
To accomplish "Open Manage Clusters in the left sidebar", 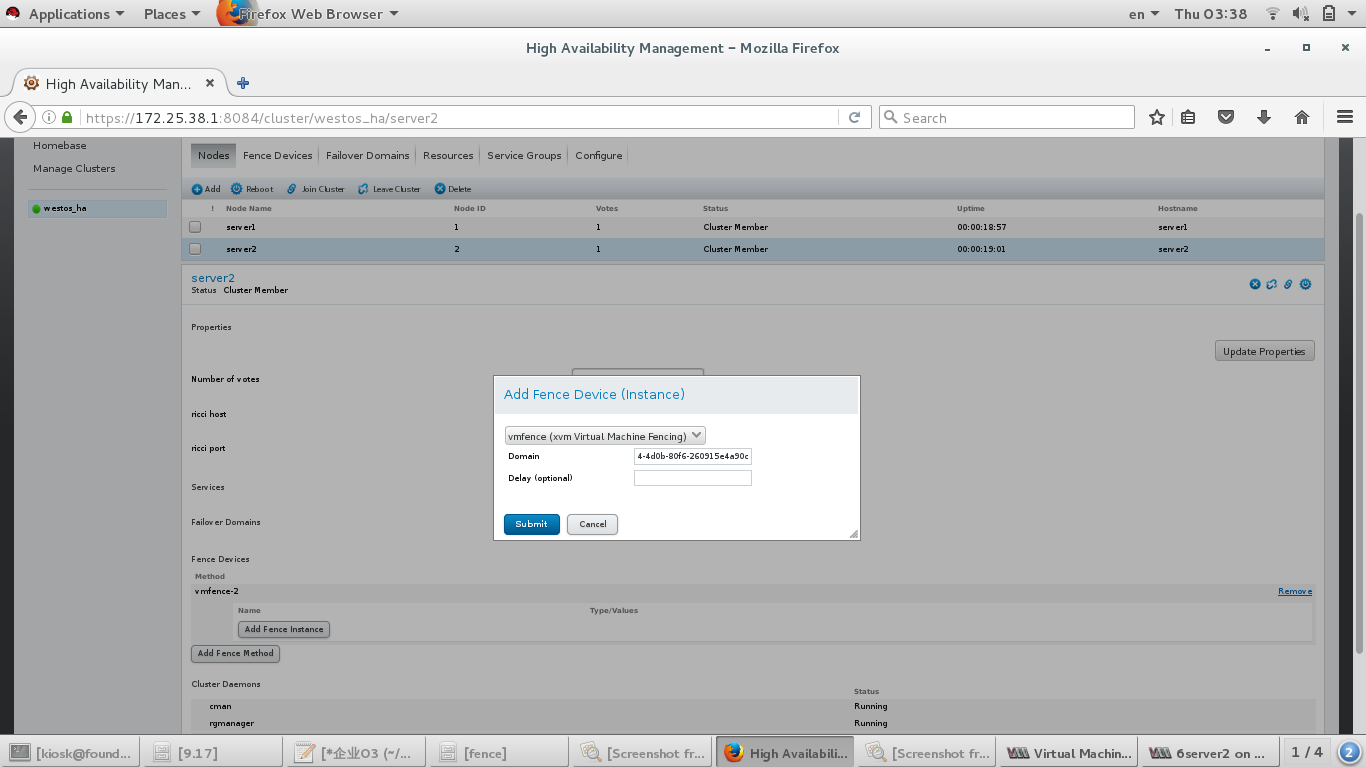I will point(74,168).
